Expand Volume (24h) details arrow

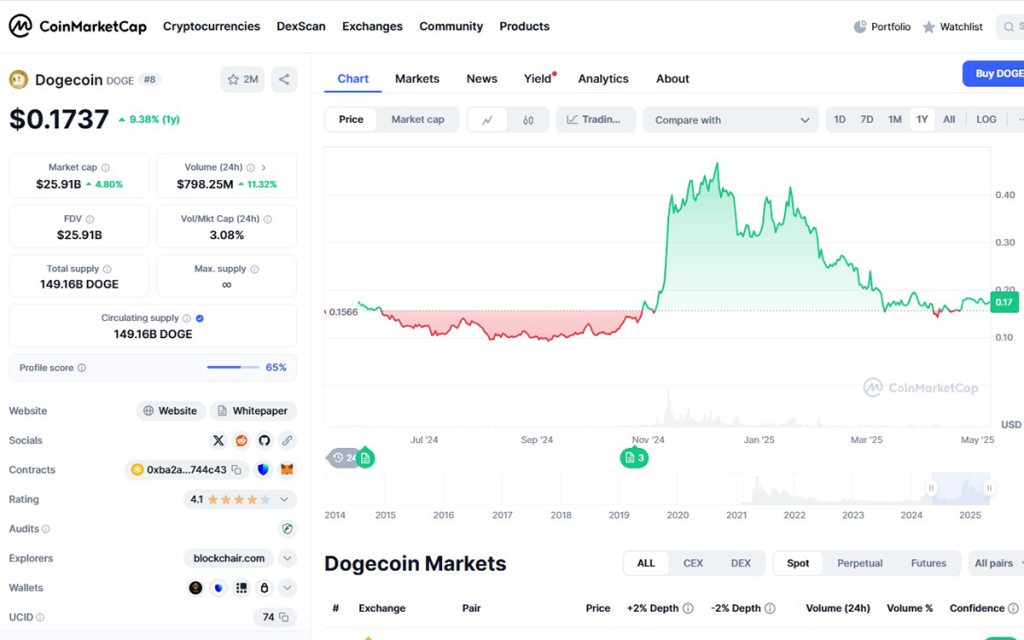(264, 168)
